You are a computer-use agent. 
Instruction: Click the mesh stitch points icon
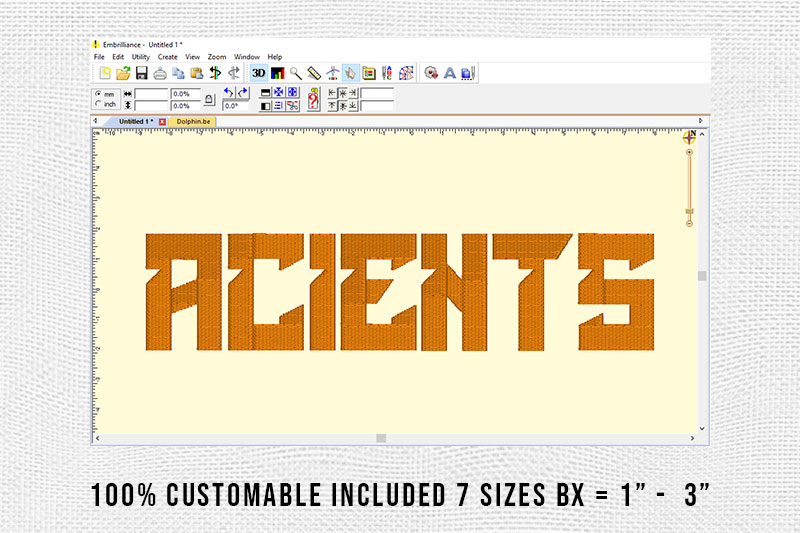click(406, 73)
